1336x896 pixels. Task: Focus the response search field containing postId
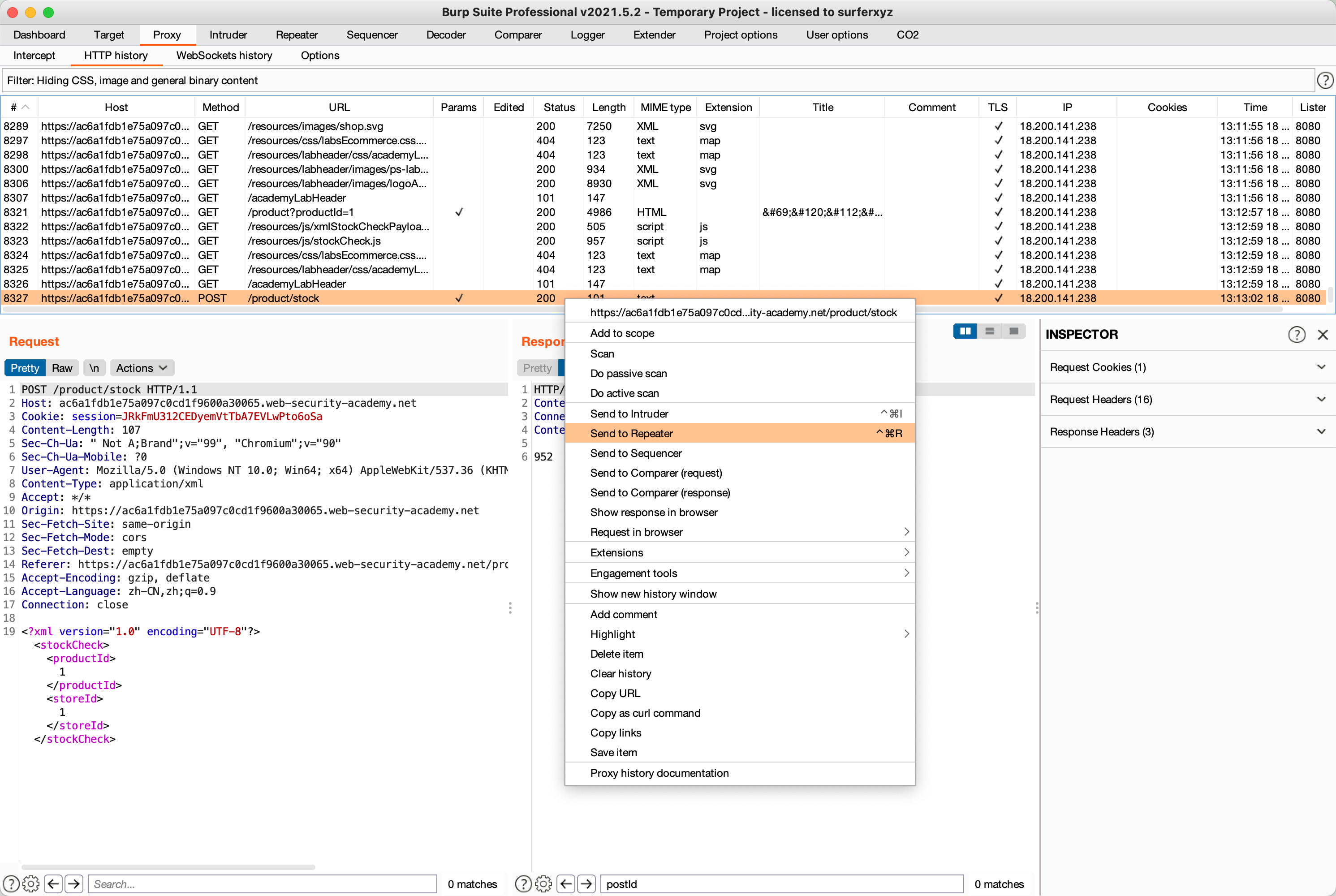782,884
